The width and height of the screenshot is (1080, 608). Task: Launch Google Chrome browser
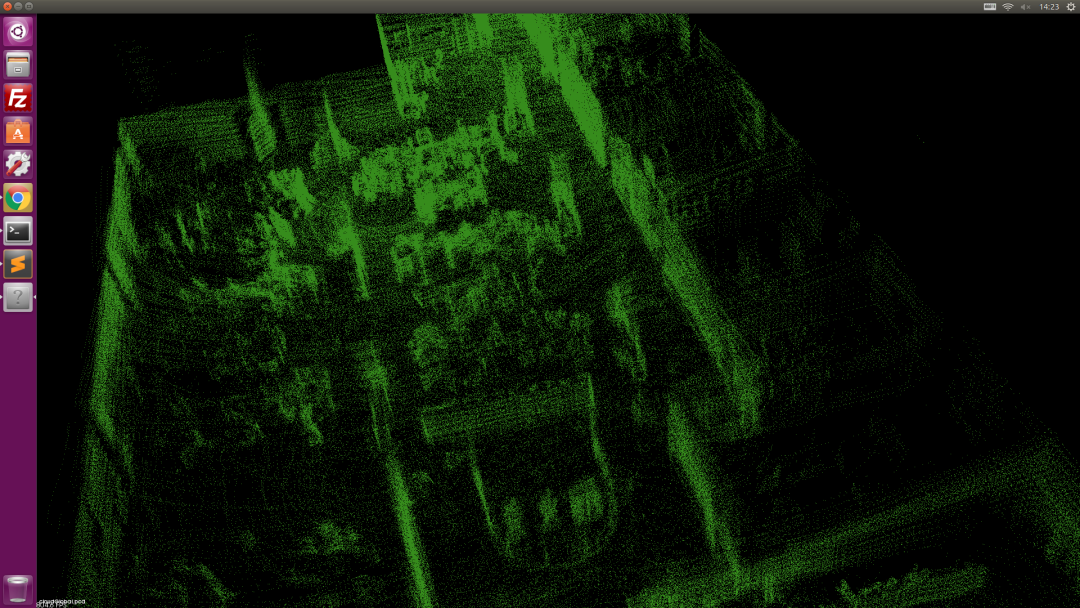pyautogui.click(x=18, y=198)
